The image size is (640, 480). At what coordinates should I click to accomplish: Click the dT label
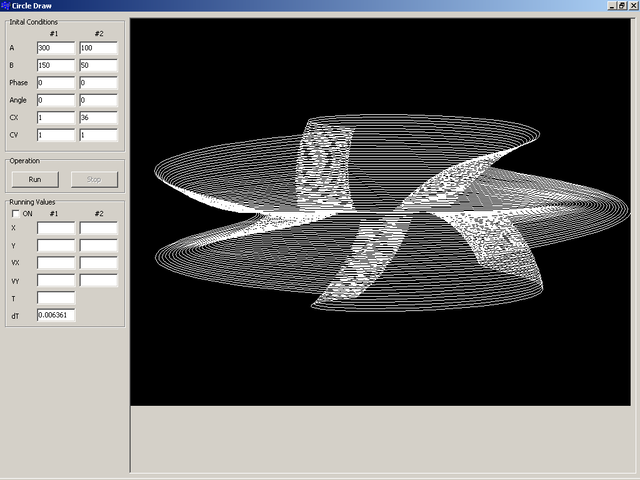point(15,316)
